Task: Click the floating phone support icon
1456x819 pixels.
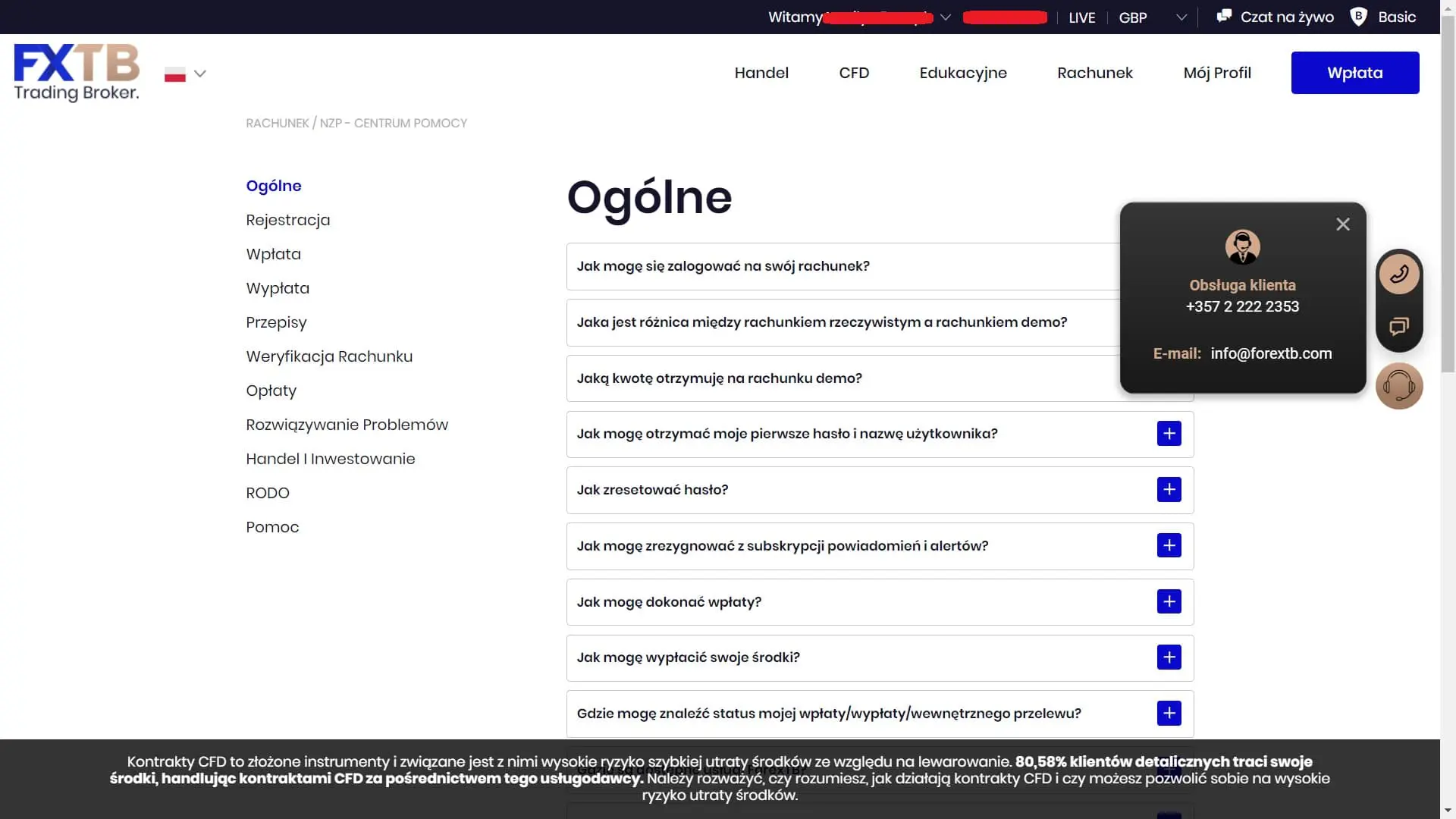Action: (x=1400, y=274)
